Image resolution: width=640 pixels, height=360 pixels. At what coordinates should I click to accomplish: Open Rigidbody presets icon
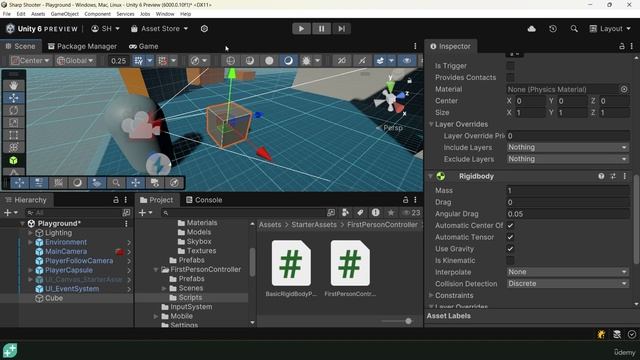pyautogui.click(x=613, y=176)
